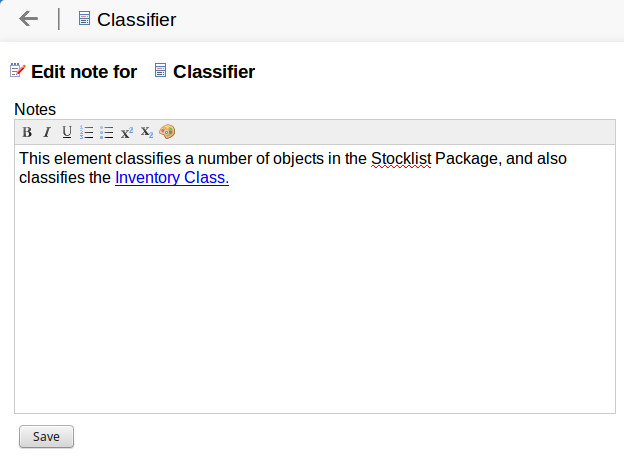Click inside the empty notes editing area

(x=314, y=300)
